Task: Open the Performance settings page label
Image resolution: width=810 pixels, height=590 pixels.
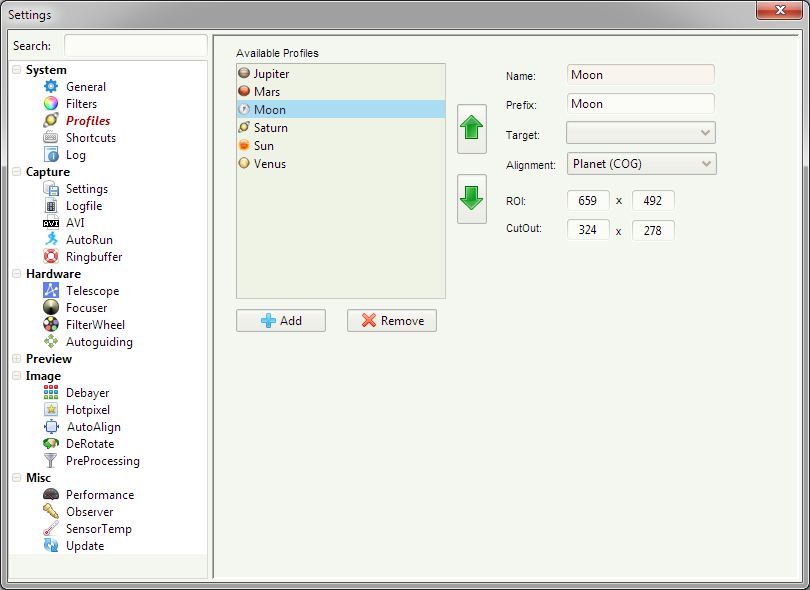Action: (x=100, y=495)
